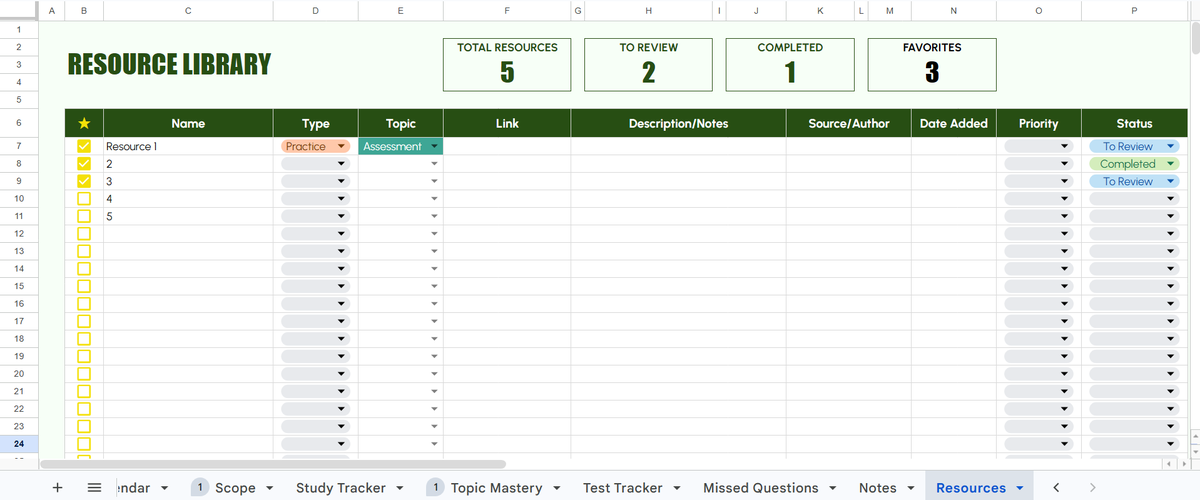Click the horizontal scrollbar thumb

pyautogui.click(x=273, y=464)
